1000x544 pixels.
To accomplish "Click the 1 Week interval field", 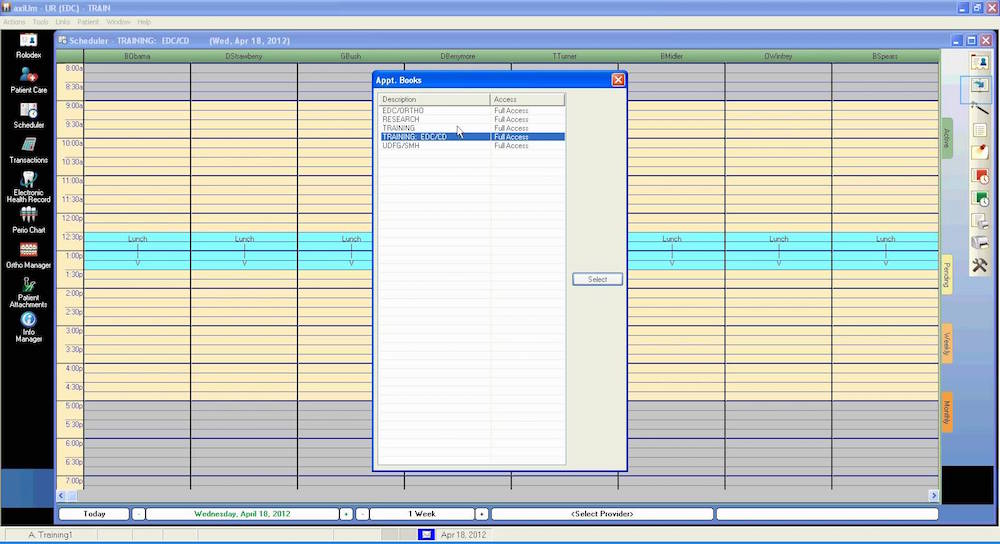I will pos(422,514).
